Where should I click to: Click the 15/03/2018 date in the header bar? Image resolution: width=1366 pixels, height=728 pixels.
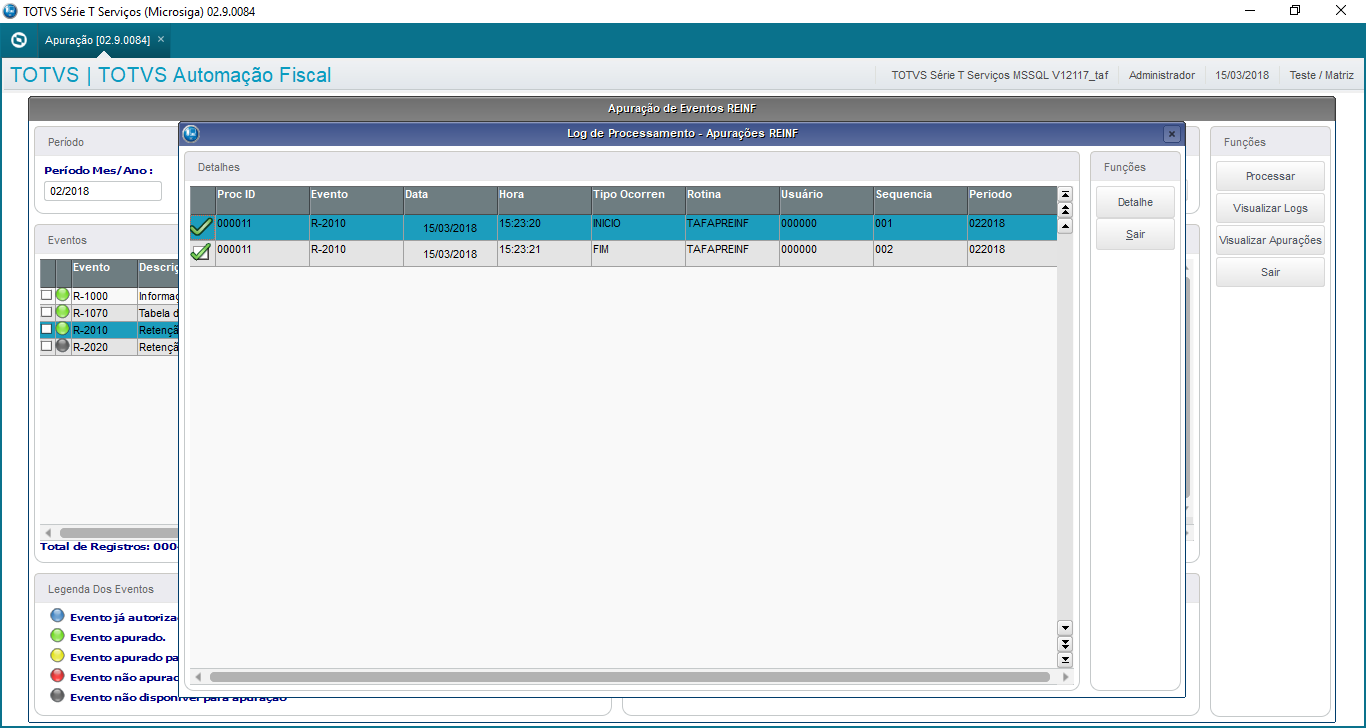(x=1242, y=75)
